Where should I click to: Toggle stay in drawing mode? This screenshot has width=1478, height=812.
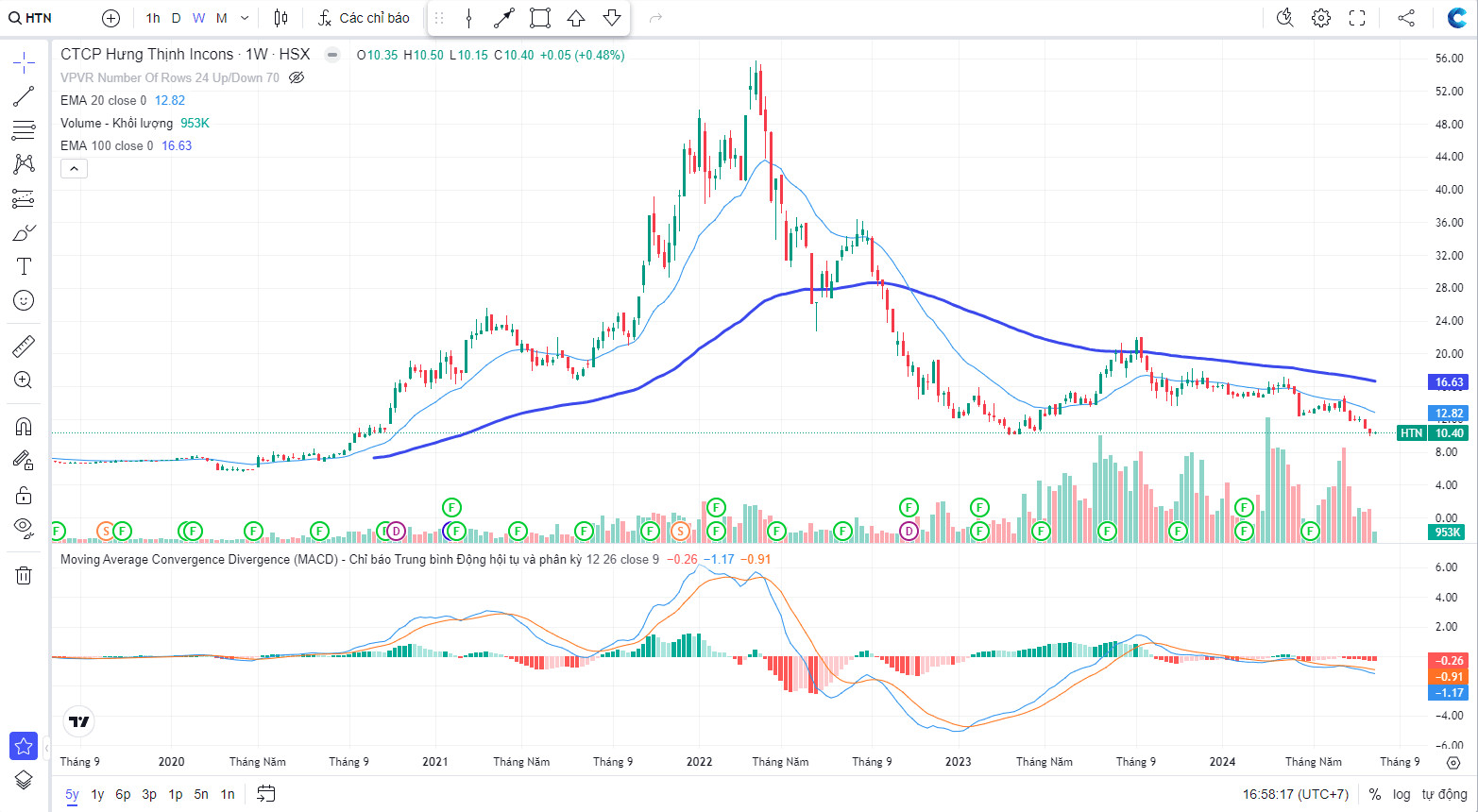24,461
